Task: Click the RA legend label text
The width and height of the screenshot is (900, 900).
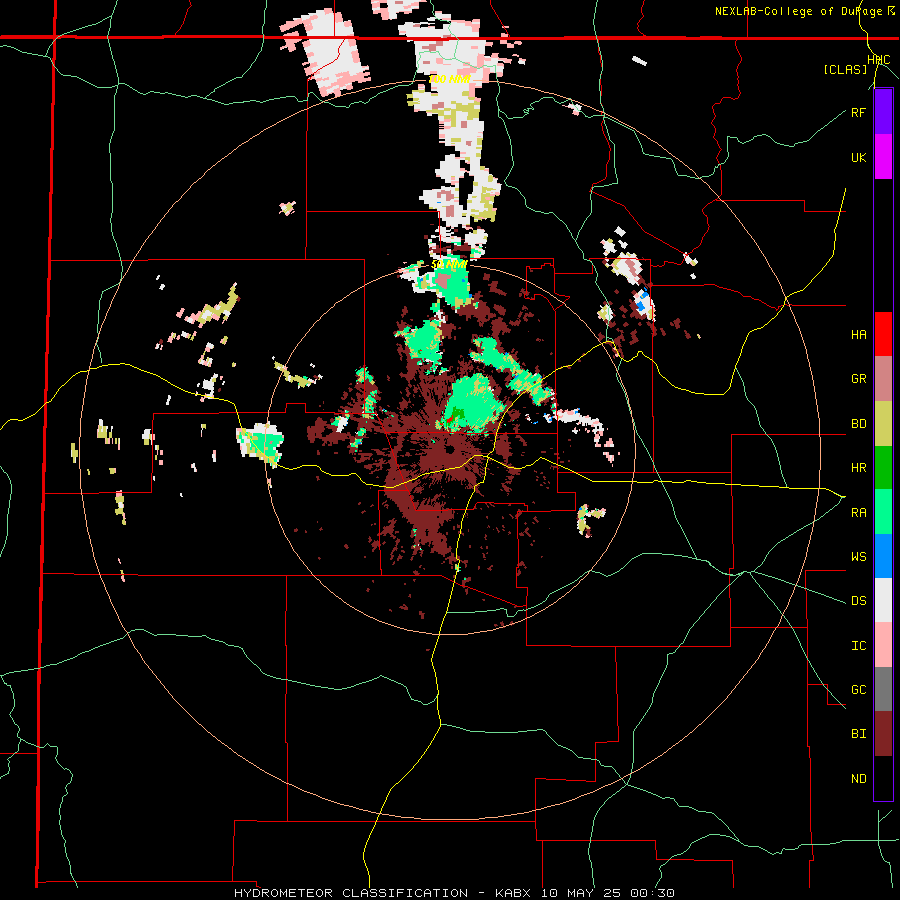Action: (x=858, y=512)
